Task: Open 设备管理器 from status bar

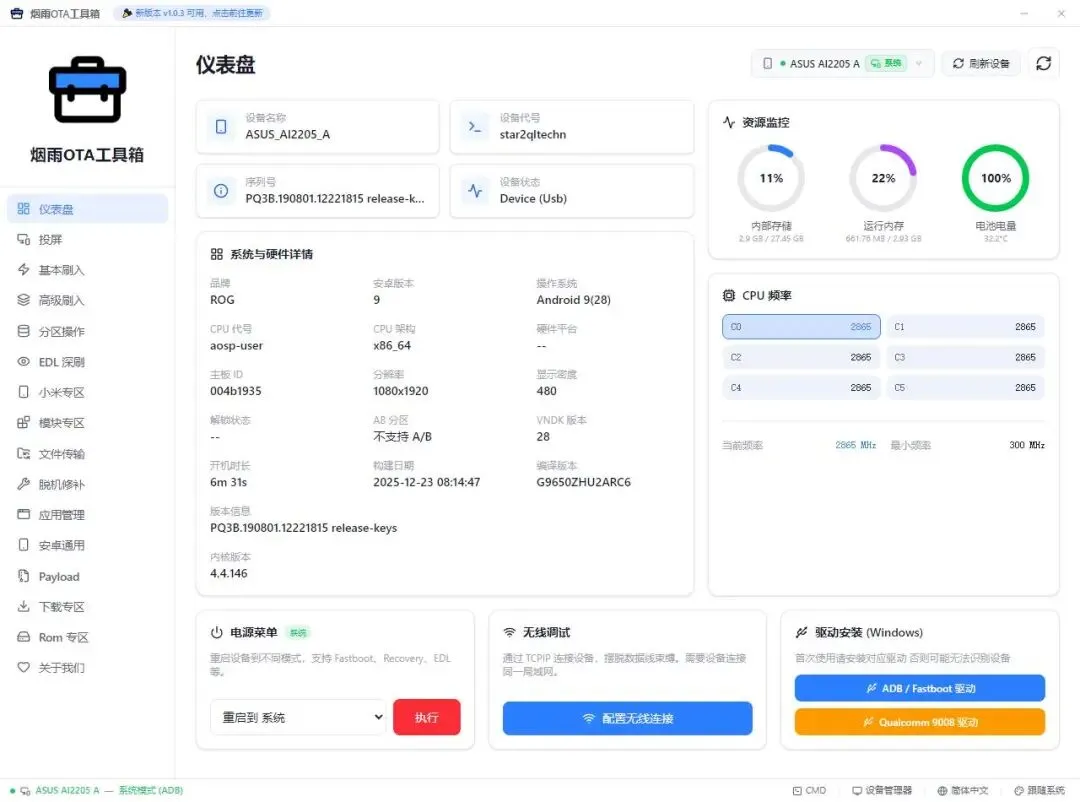Action: [882, 790]
